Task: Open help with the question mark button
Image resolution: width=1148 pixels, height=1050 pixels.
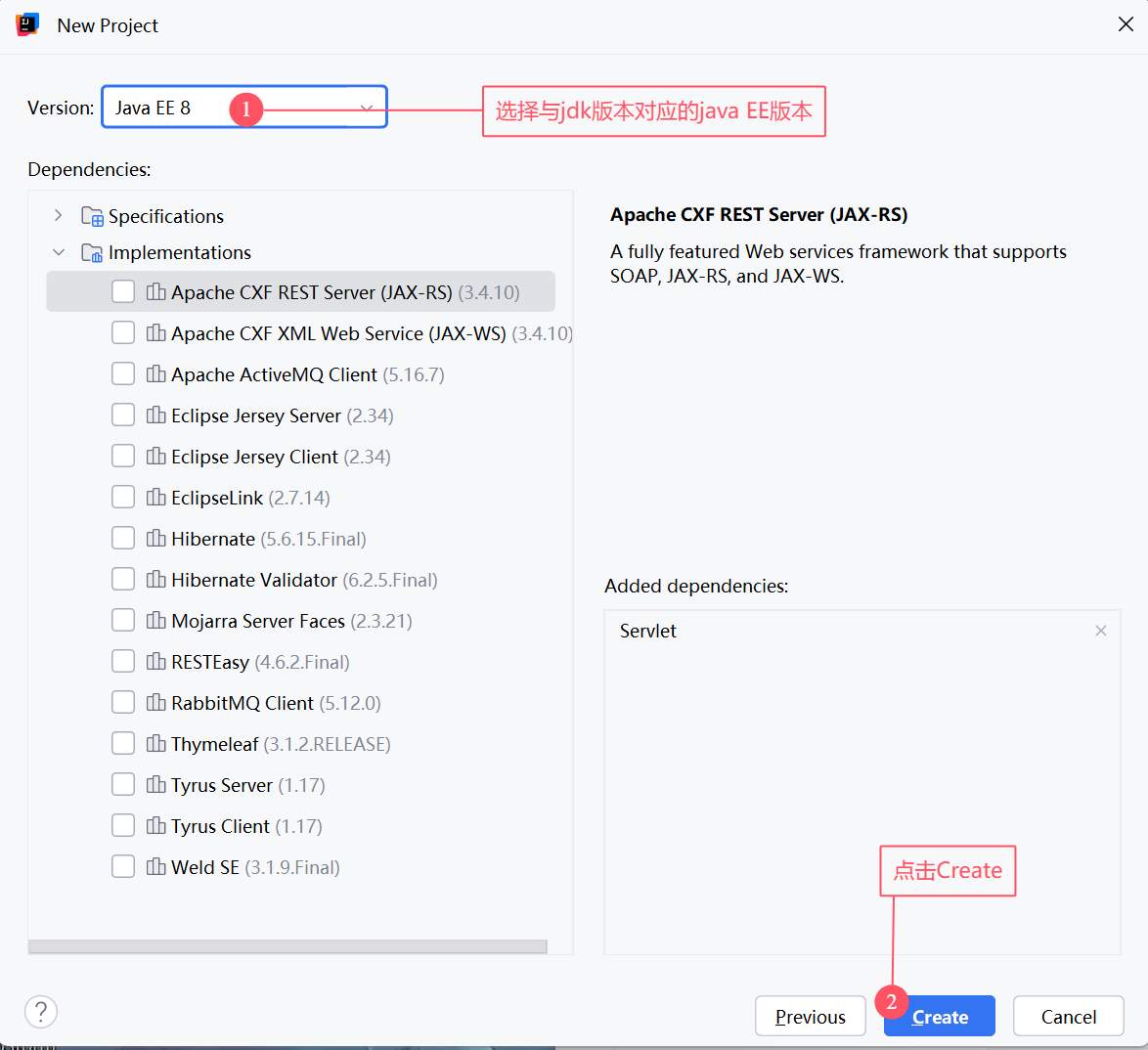Action: click(41, 1011)
